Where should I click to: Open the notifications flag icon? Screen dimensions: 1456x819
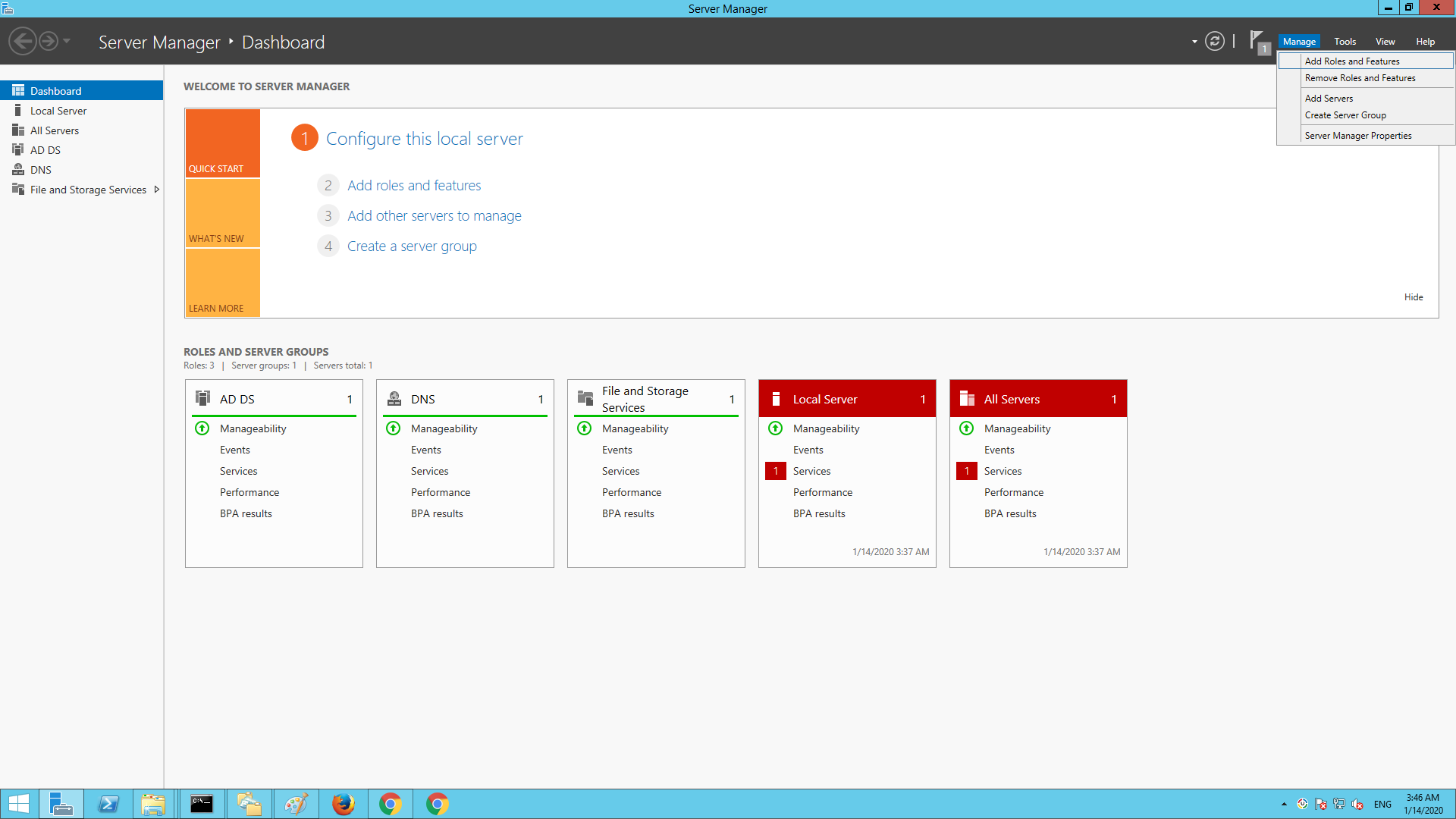pyautogui.click(x=1257, y=41)
